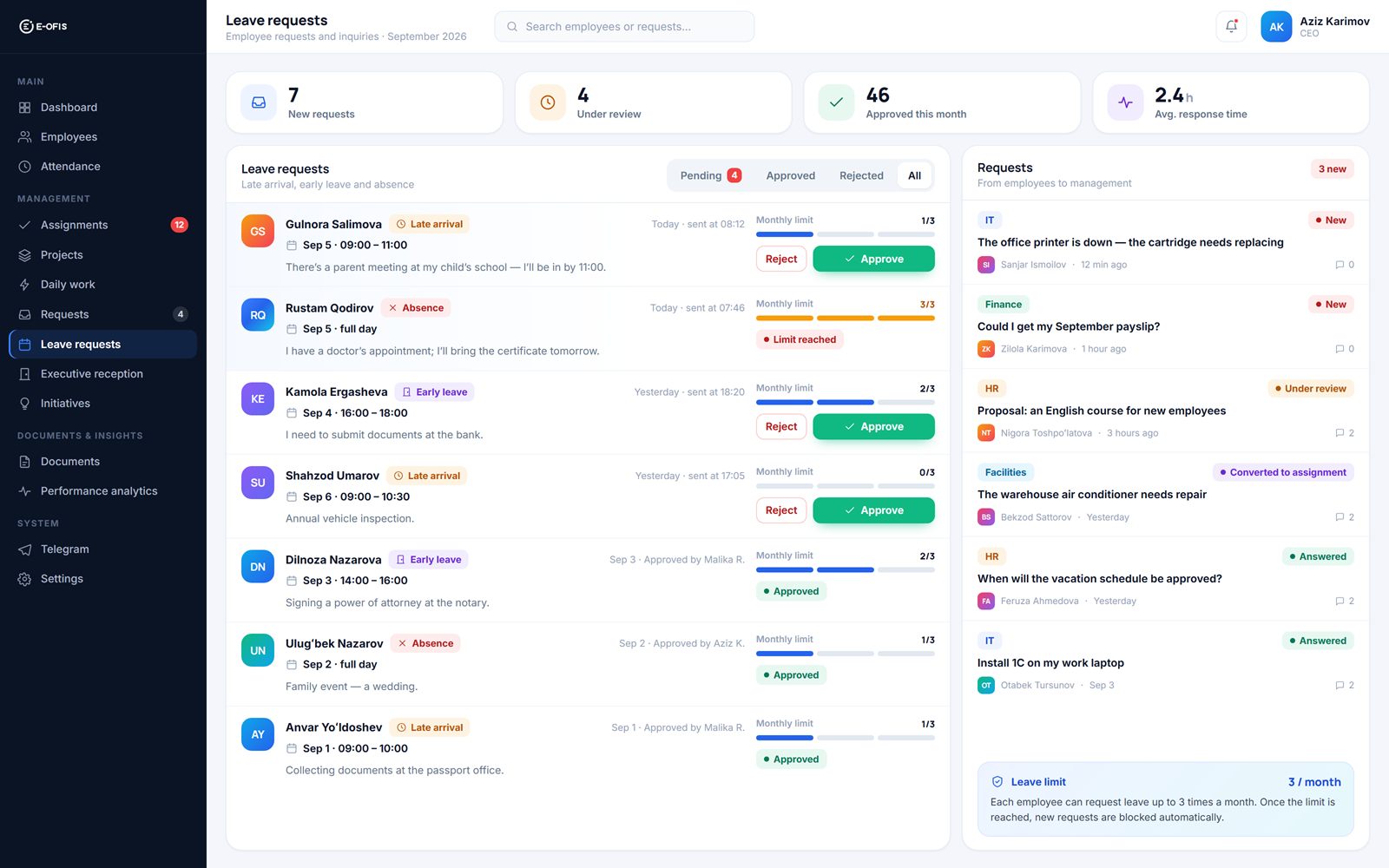Viewport: 1389px width, 868px height.
Task: Switch to the Rejected tab
Action: click(861, 175)
